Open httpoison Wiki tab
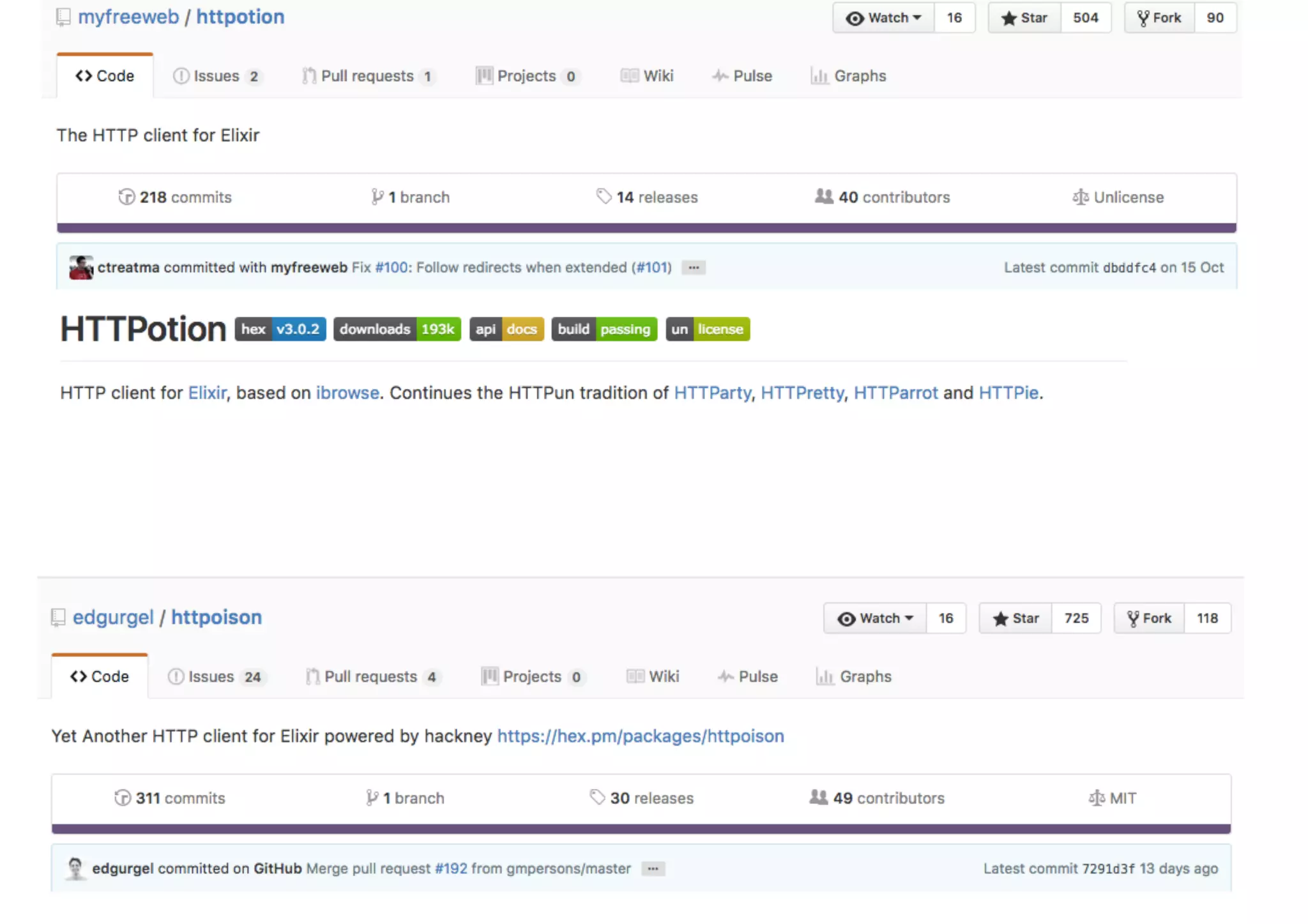Screen dimensions: 1308x924 [653, 676]
